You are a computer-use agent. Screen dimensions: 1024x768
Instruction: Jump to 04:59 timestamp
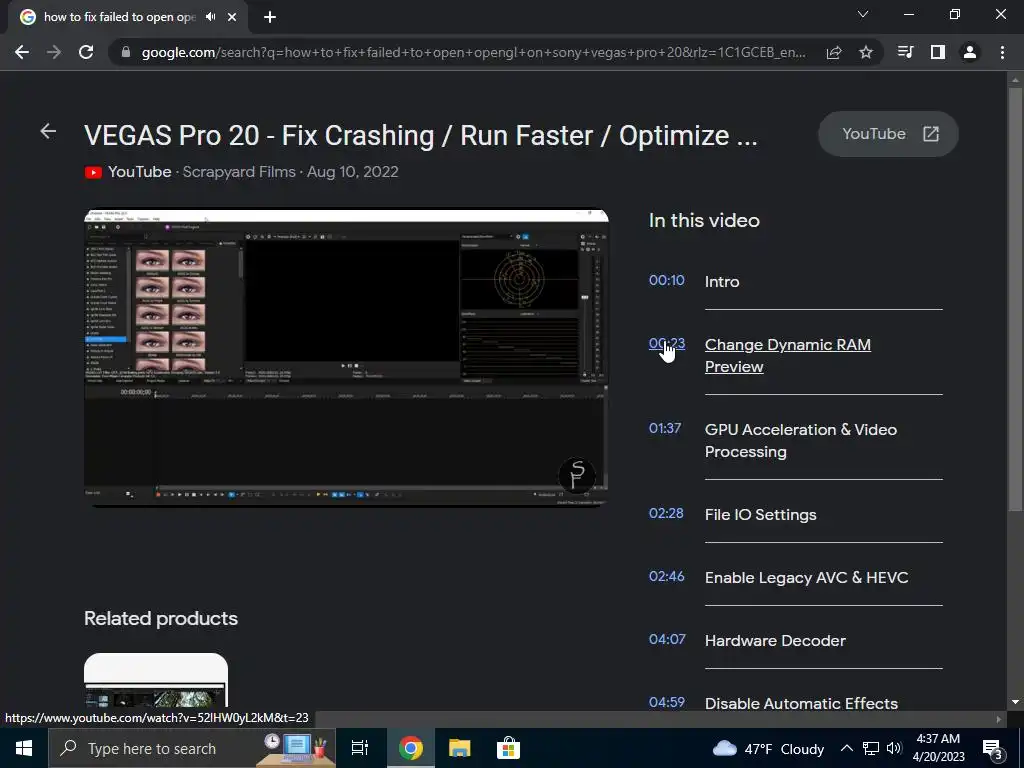coord(667,702)
